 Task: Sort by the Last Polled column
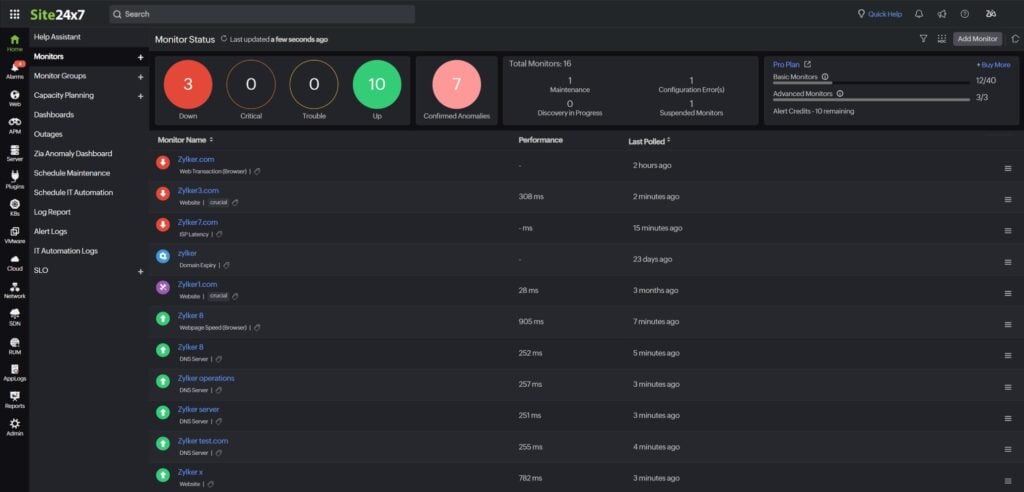pos(649,140)
